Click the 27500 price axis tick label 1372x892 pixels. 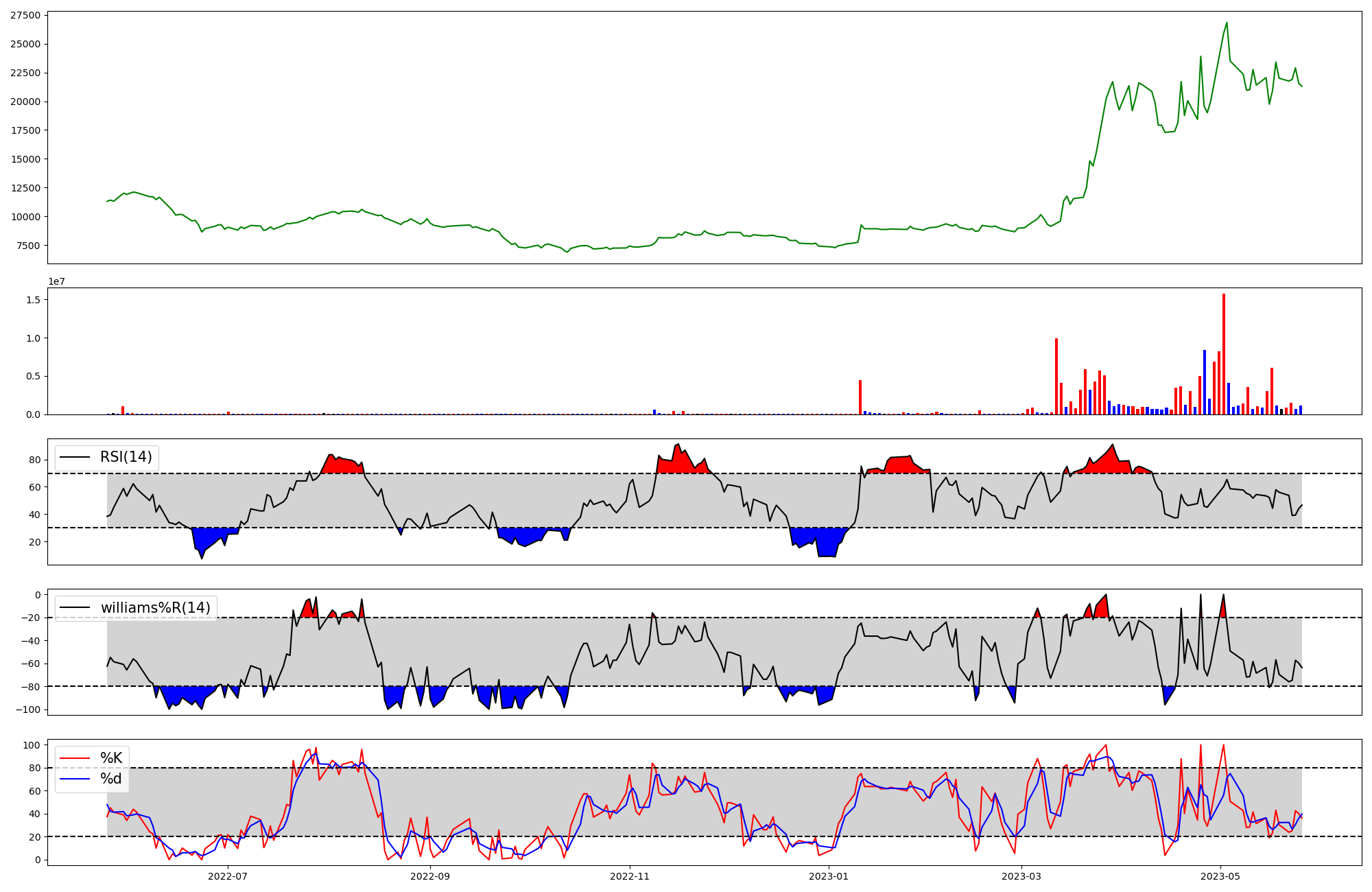(25, 15)
